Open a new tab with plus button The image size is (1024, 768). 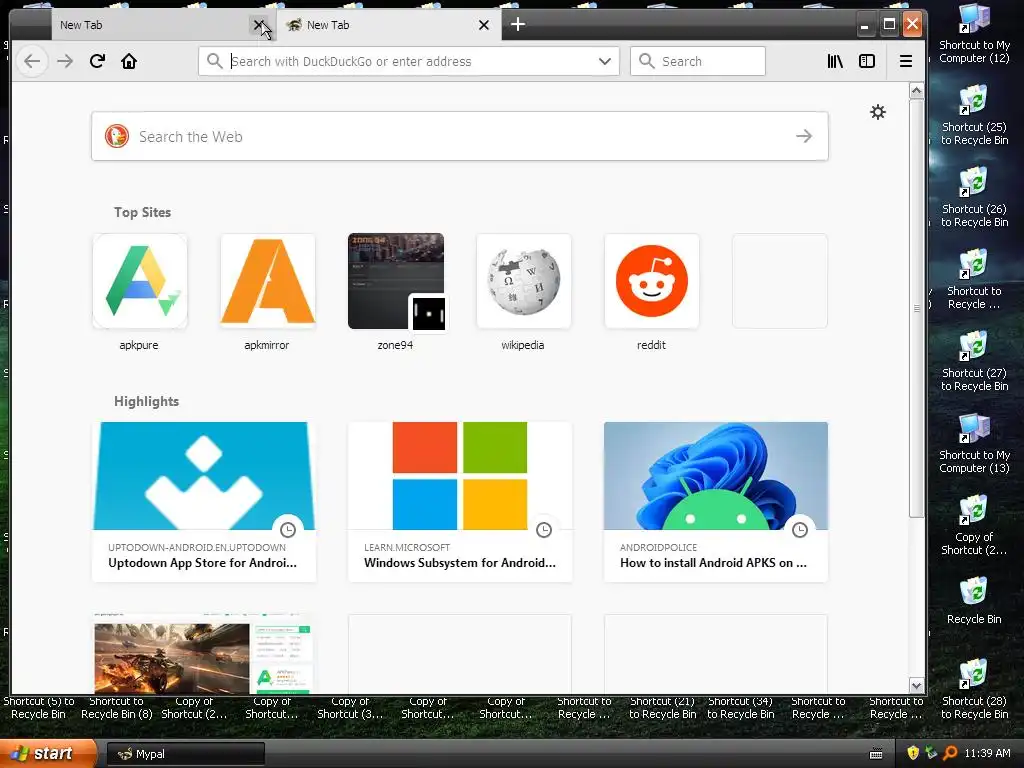click(x=518, y=24)
